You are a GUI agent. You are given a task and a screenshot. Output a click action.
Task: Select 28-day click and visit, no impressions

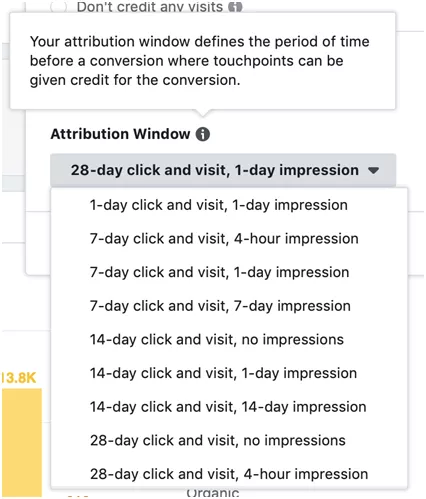pos(218,441)
